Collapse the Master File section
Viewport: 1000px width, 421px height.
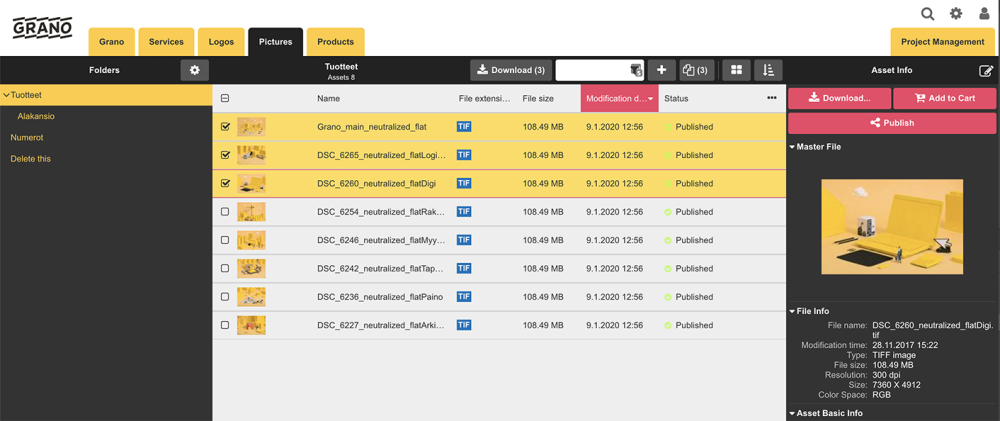point(792,147)
